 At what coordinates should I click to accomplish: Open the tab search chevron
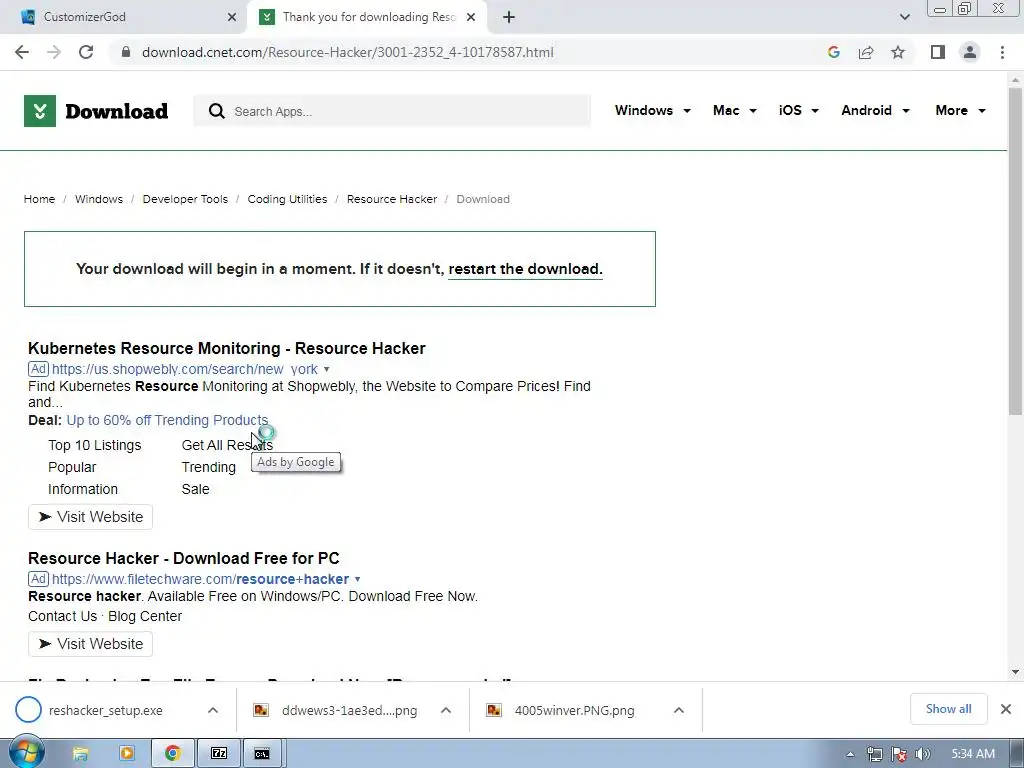(904, 17)
